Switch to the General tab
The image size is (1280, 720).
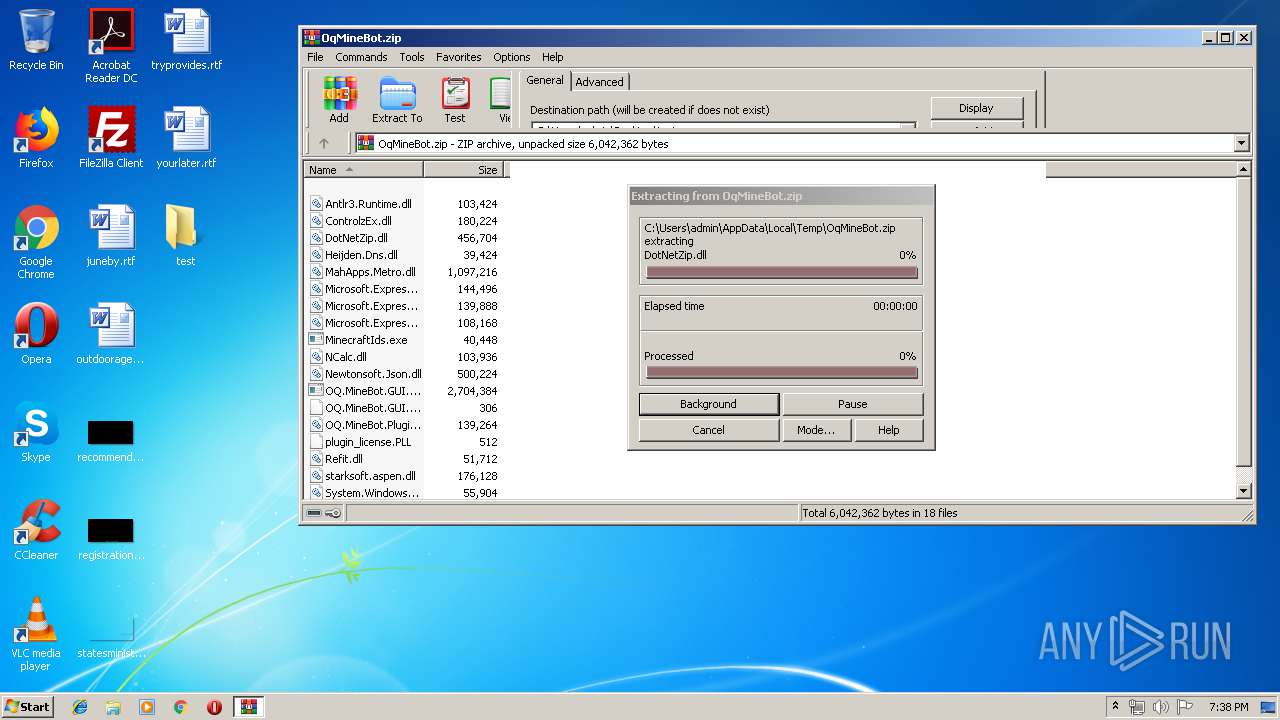click(x=545, y=80)
